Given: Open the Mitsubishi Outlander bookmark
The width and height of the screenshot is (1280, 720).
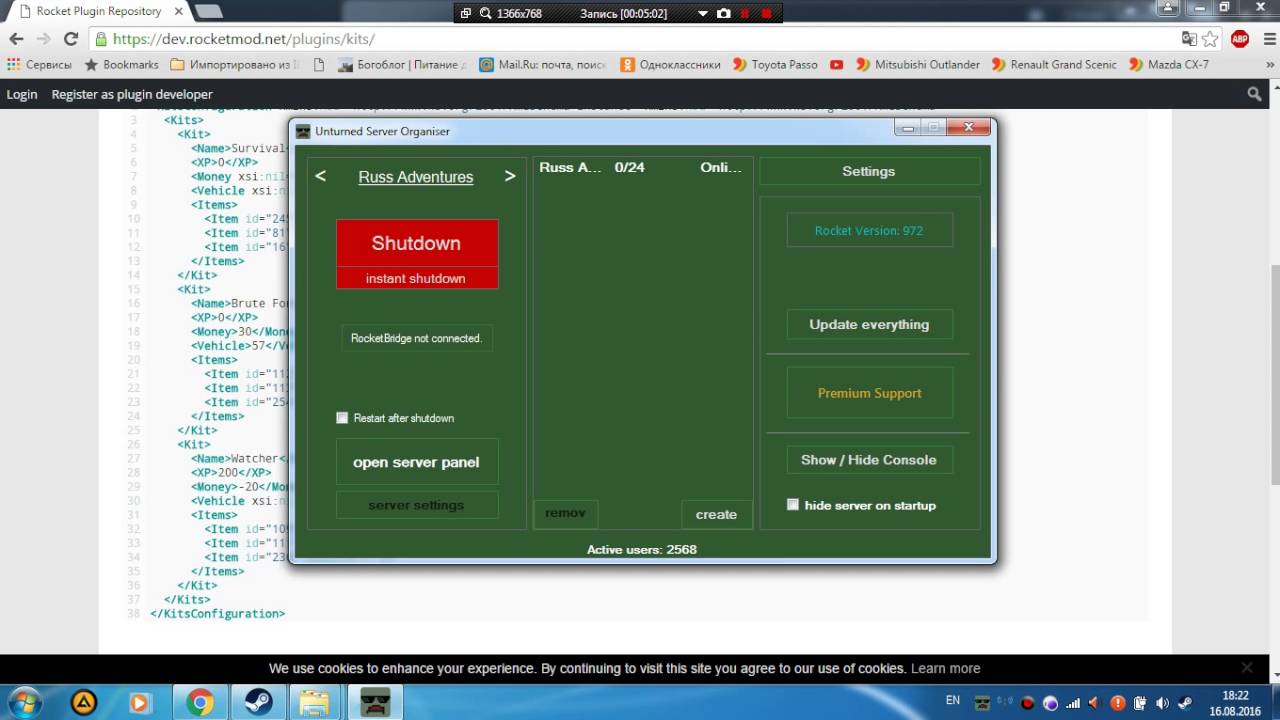Looking at the screenshot, I should [x=917, y=64].
